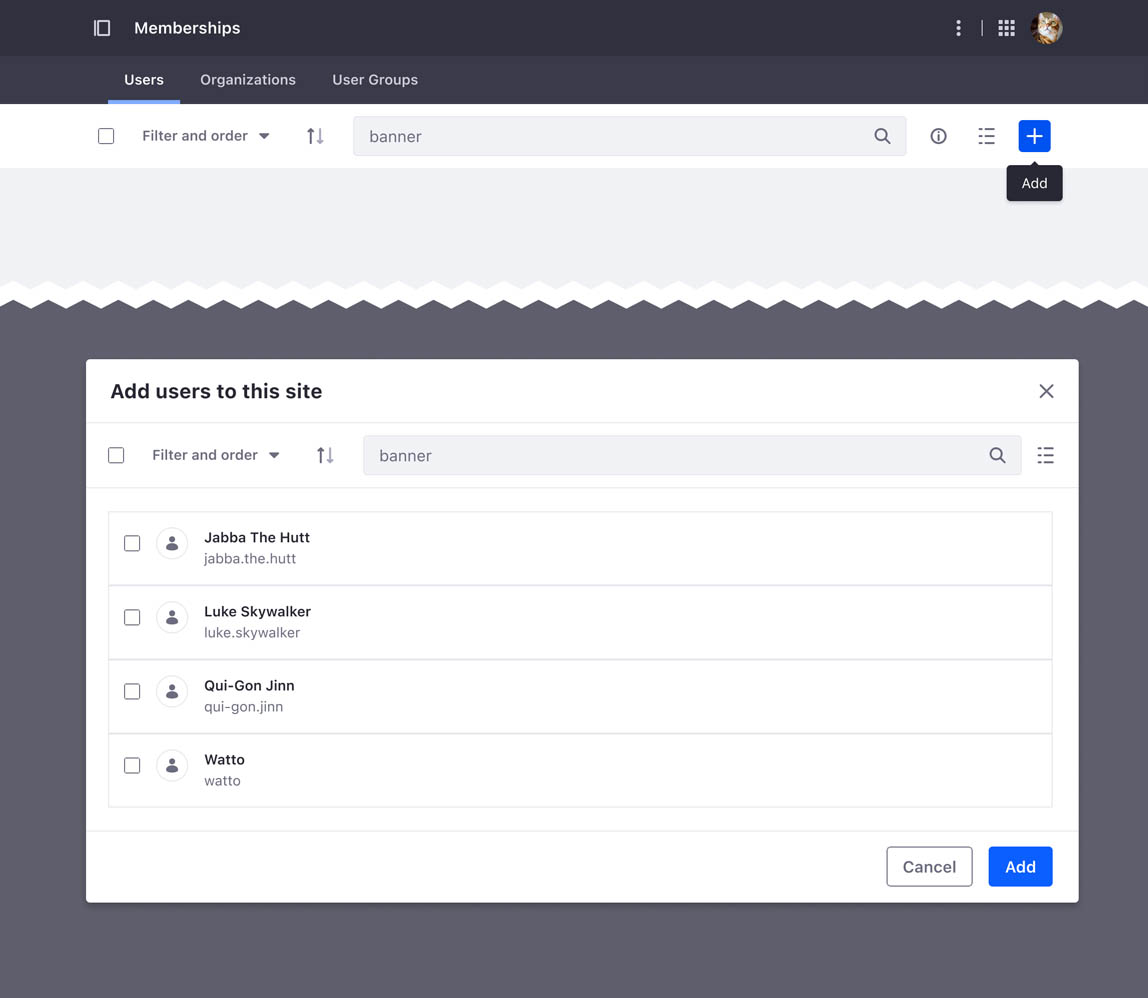Expand Filter and order in the top toolbar
Viewport: 1148px width, 998px height.
[x=205, y=136]
